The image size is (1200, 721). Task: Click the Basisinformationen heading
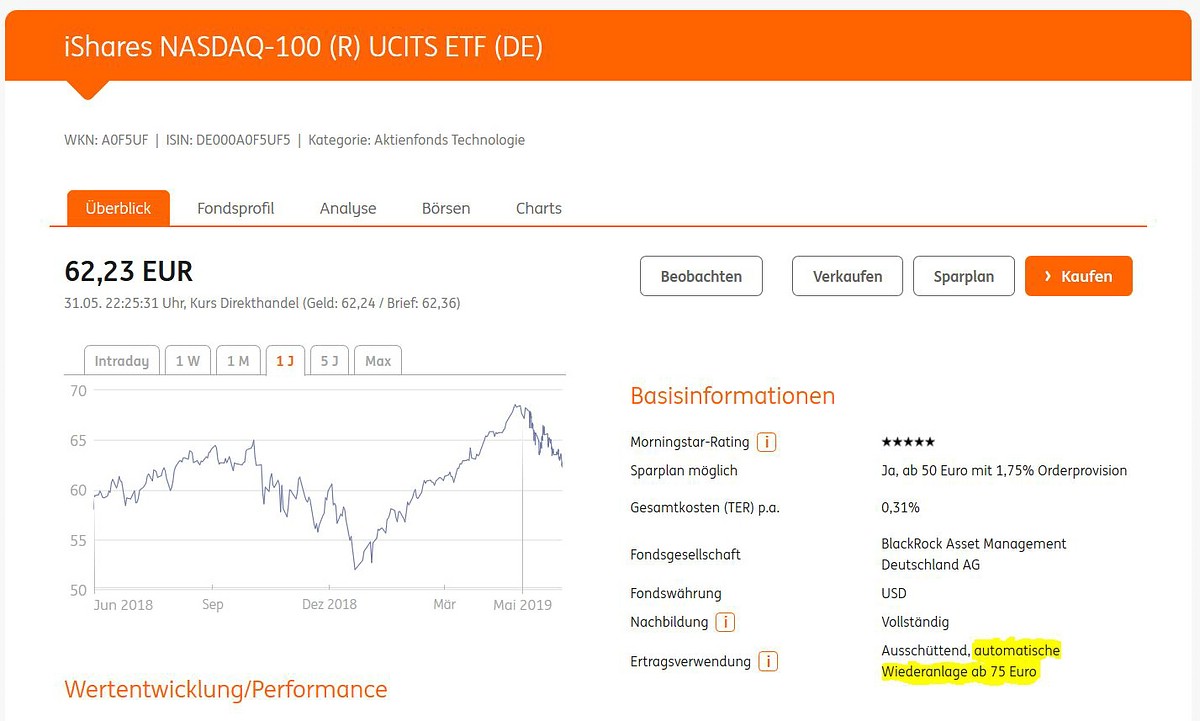[x=732, y=396]
